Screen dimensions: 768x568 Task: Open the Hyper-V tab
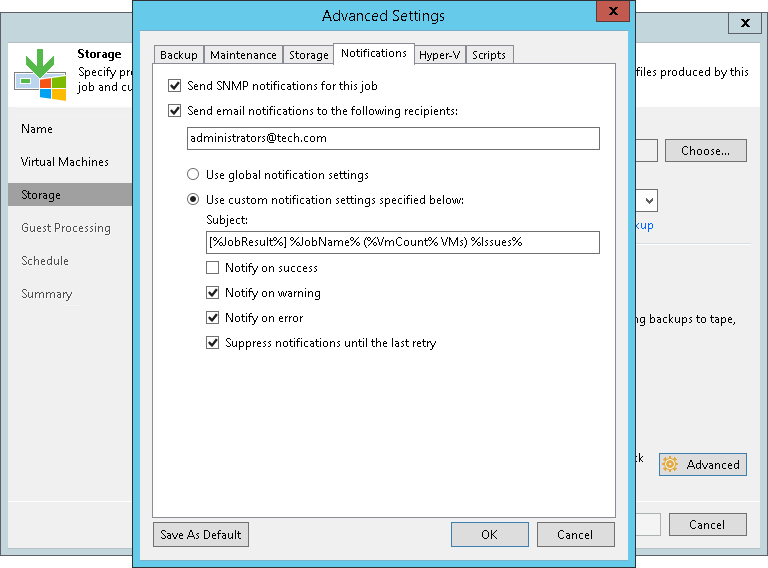tap(439, 55)
